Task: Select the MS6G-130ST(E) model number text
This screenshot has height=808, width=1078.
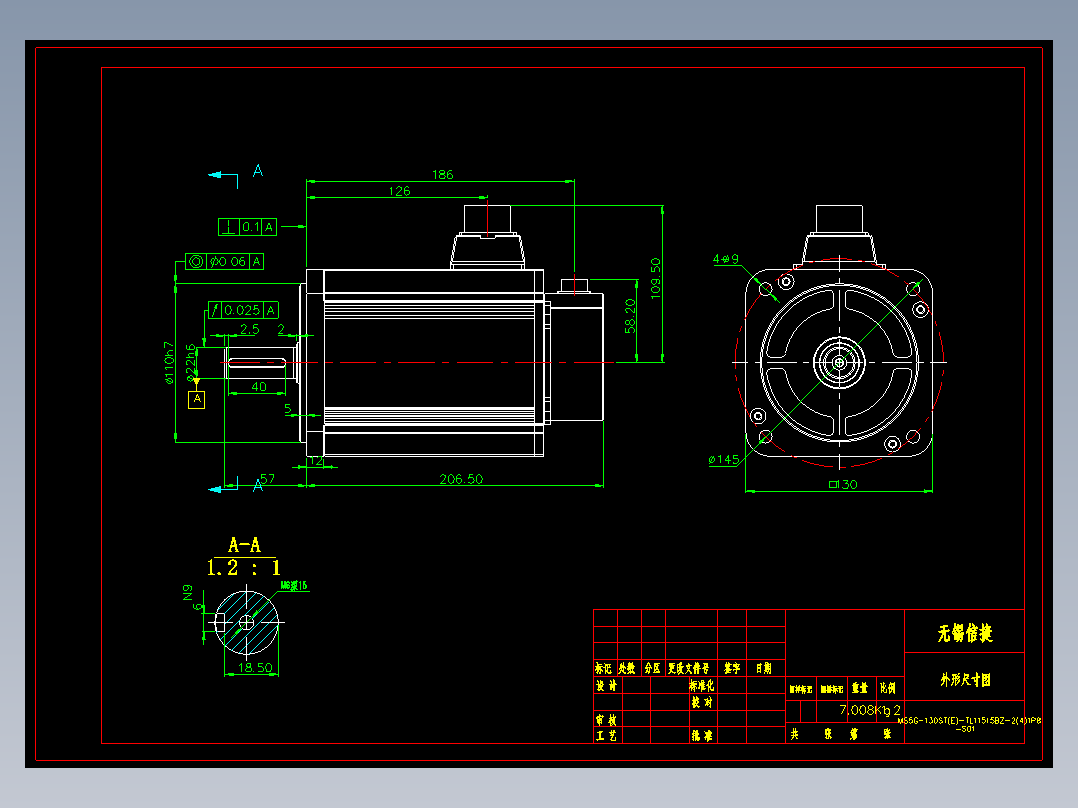Action: [x=969, y=724]
